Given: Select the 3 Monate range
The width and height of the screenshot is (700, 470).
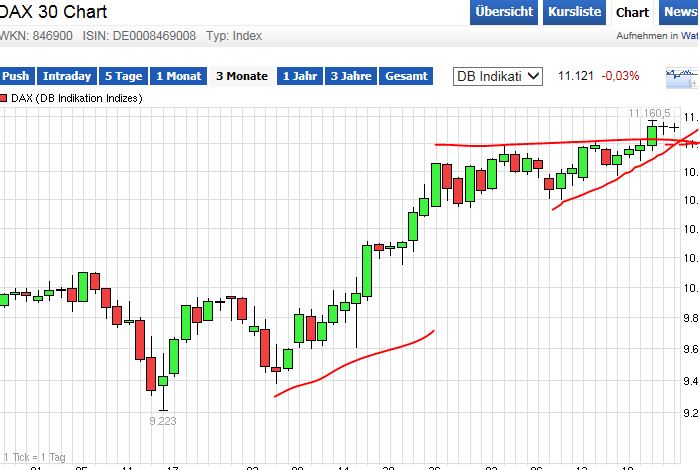Looking at the screenshot, I should [242, 76].
